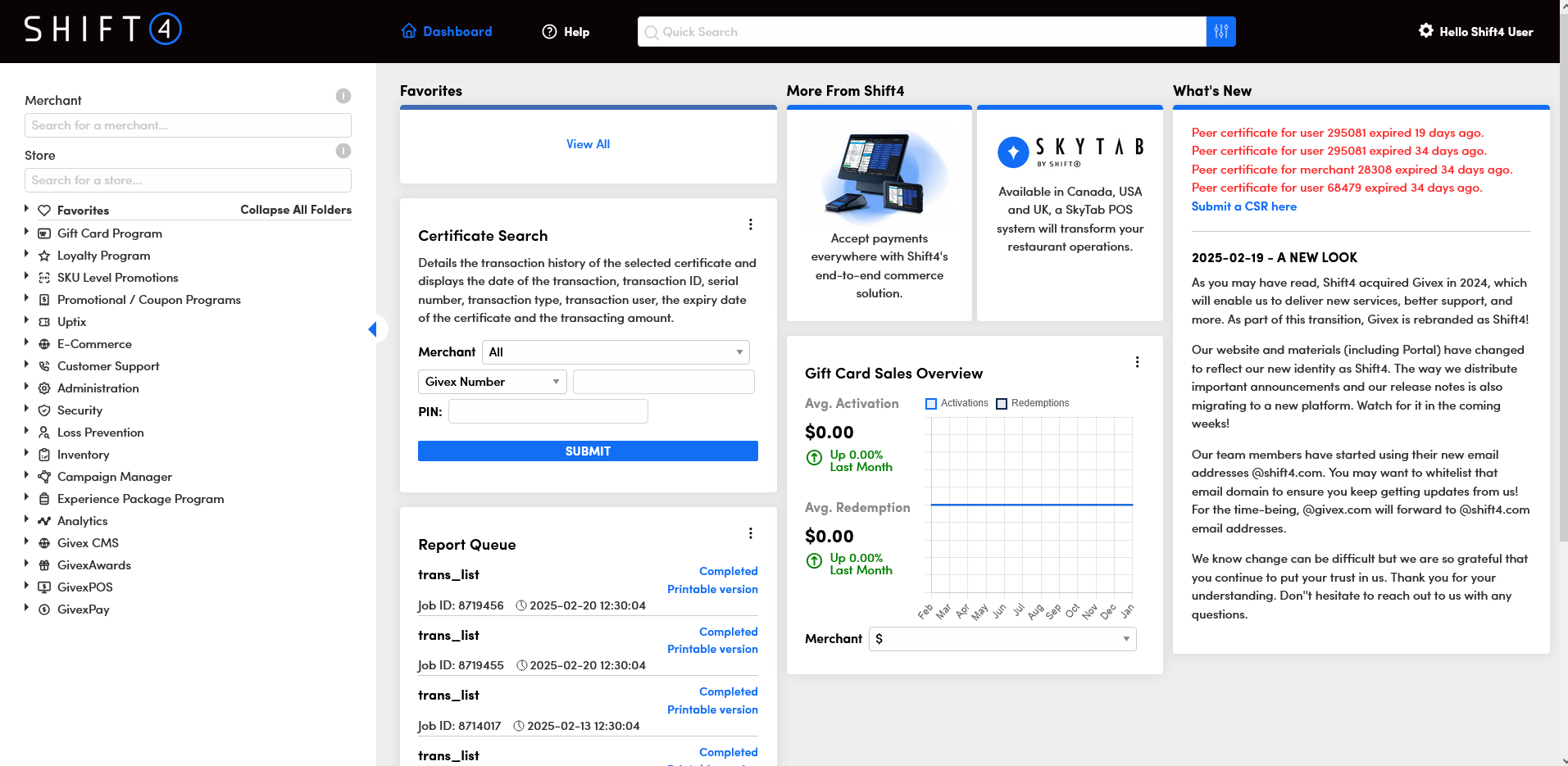Click Collapse All Folders
Image resolution: width=1568 pixels, height=766 pixels.
click(x=296, y=210)
